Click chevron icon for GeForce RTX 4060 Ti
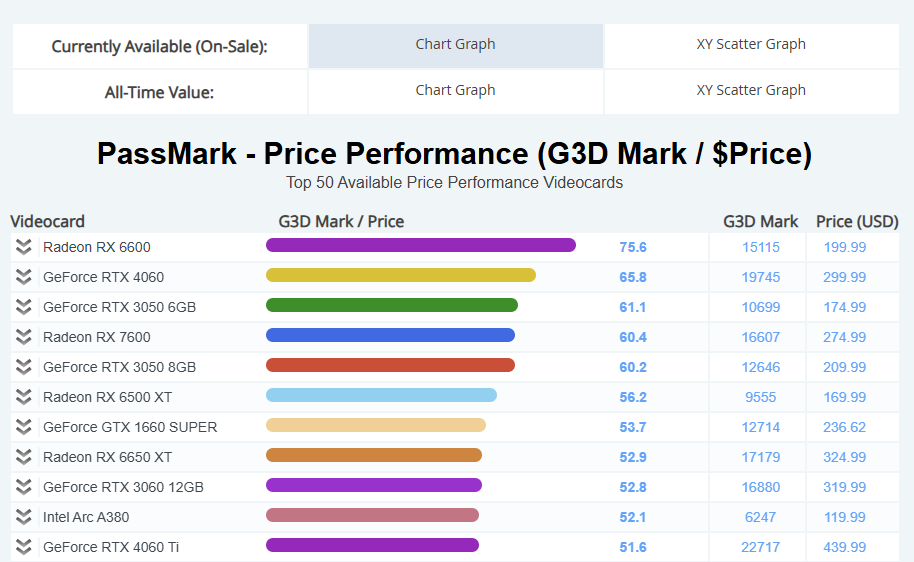The image size is (914, 562). (24, 547)
